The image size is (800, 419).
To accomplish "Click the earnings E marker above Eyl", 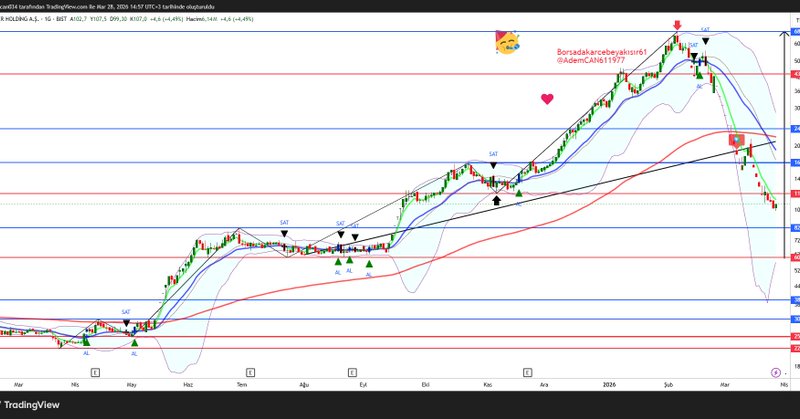I will [352, 373].
